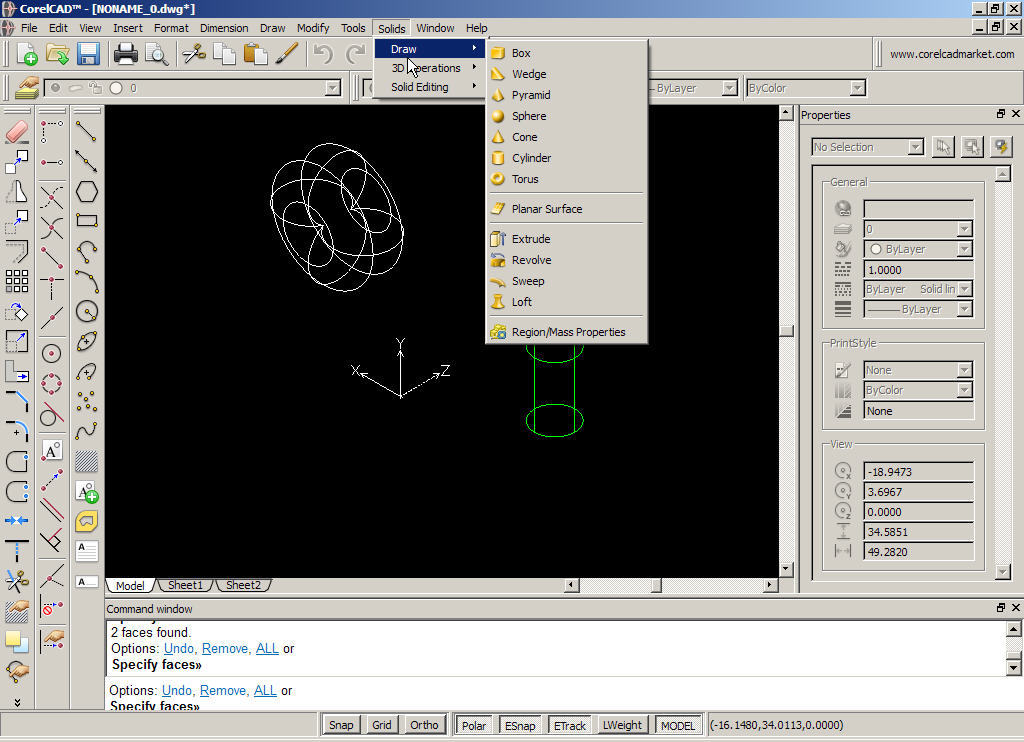The height and width of the screenshot is (742, 1024).
Task: Toggle the Grid display
Action: (381, 725)
